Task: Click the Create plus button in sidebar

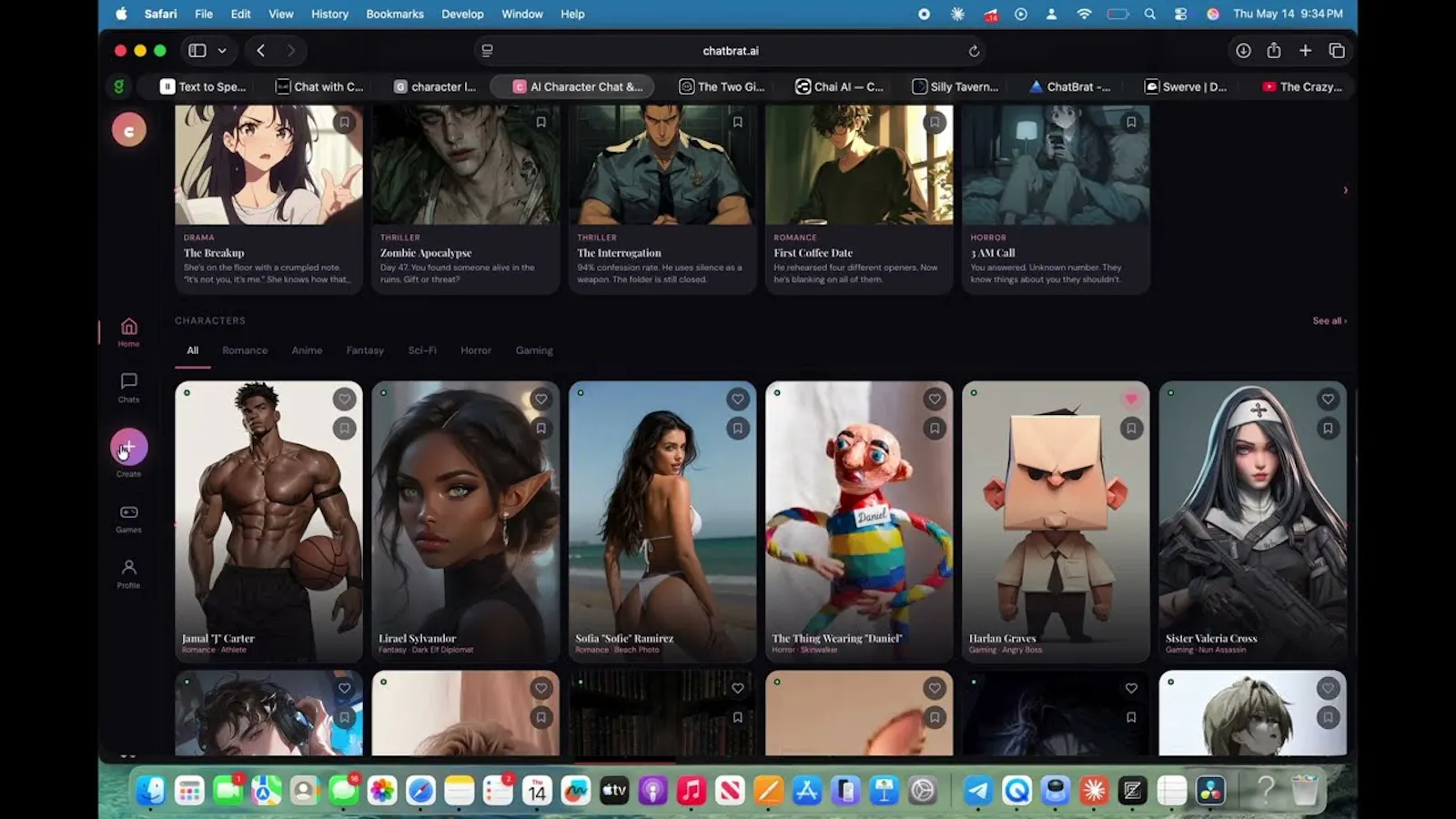Action: pyautogui.click(x=129, y=447)
